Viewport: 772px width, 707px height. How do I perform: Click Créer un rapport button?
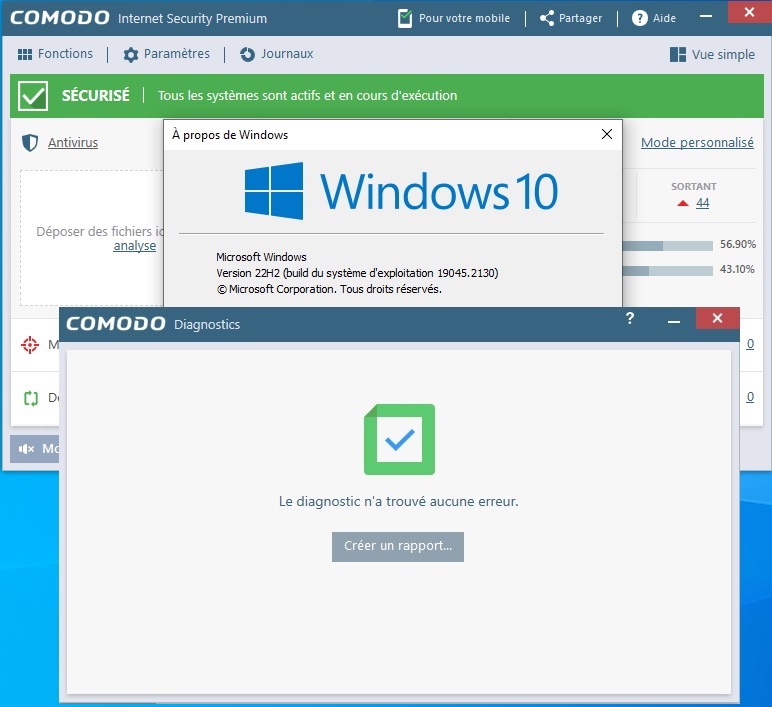(398, 546)
